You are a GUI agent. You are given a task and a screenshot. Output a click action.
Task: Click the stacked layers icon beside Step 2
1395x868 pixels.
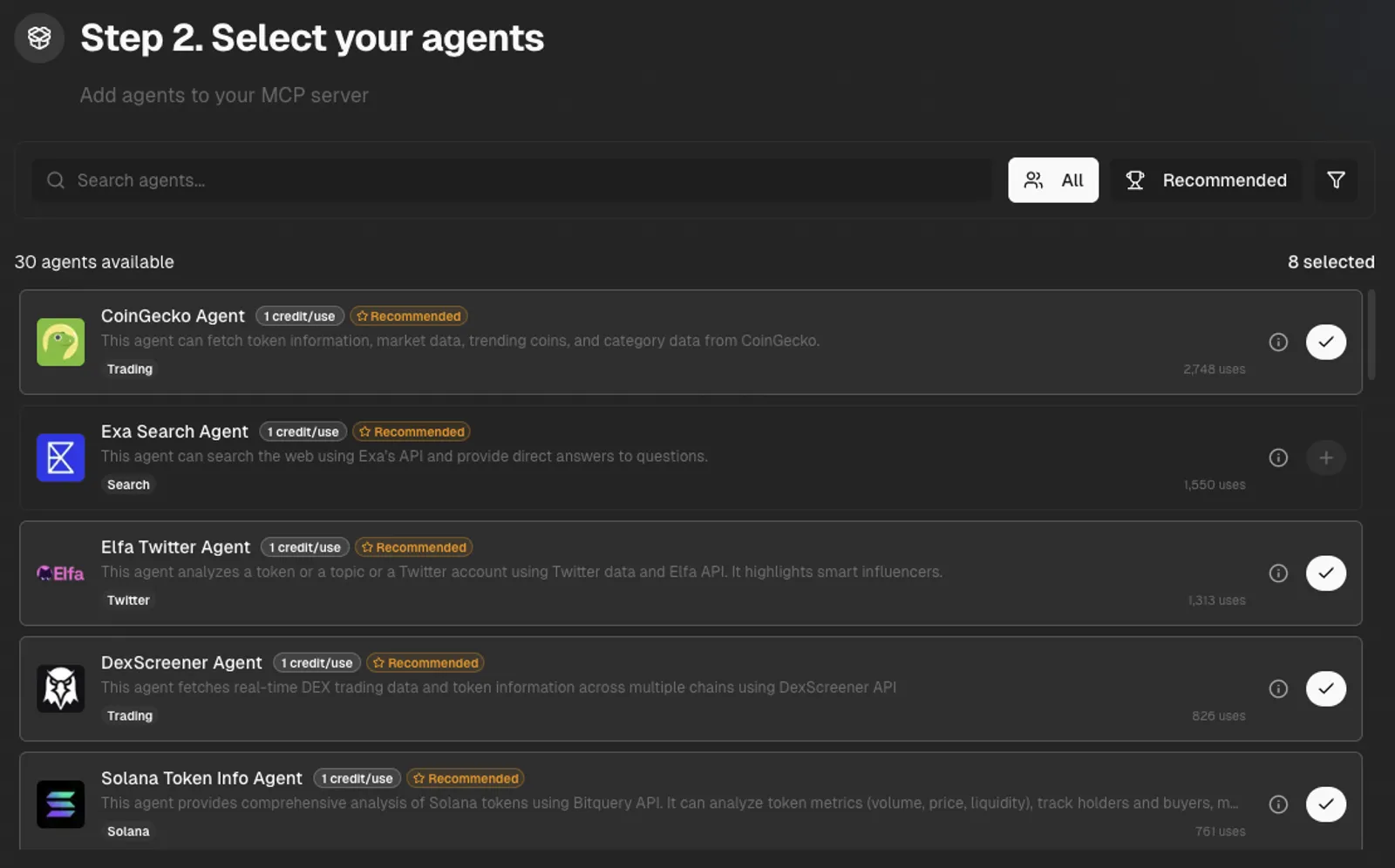[39, 37]
